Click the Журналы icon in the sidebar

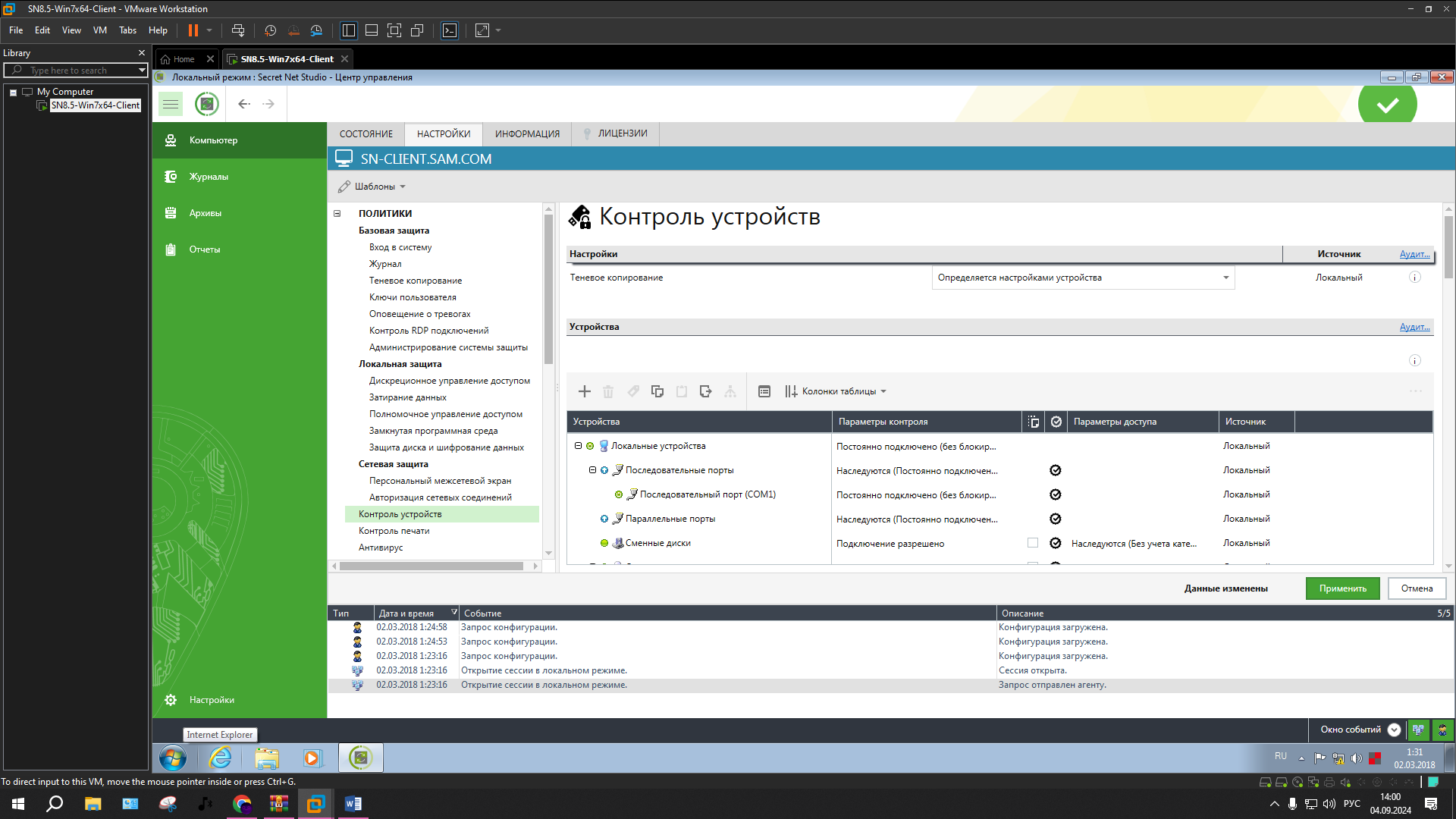click(171, 177)
